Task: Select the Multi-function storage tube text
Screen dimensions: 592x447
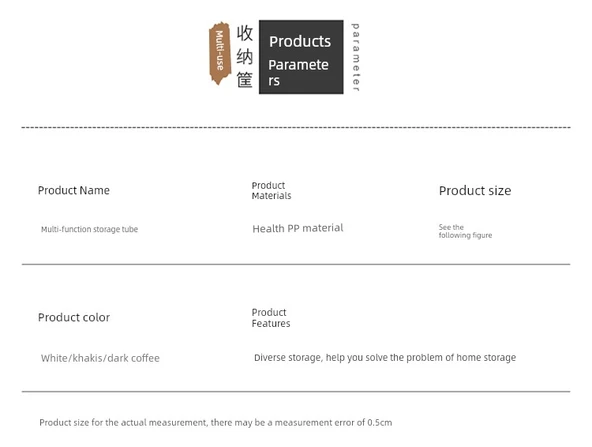Action: [89, 229]
